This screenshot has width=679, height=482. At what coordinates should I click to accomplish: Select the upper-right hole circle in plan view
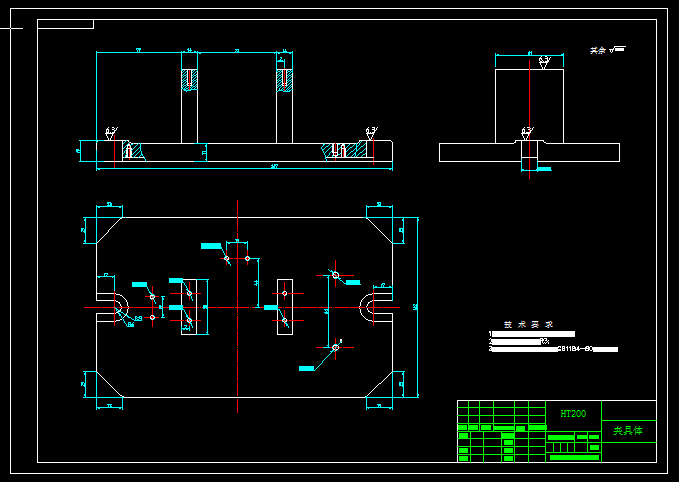(x=336, y=275)
